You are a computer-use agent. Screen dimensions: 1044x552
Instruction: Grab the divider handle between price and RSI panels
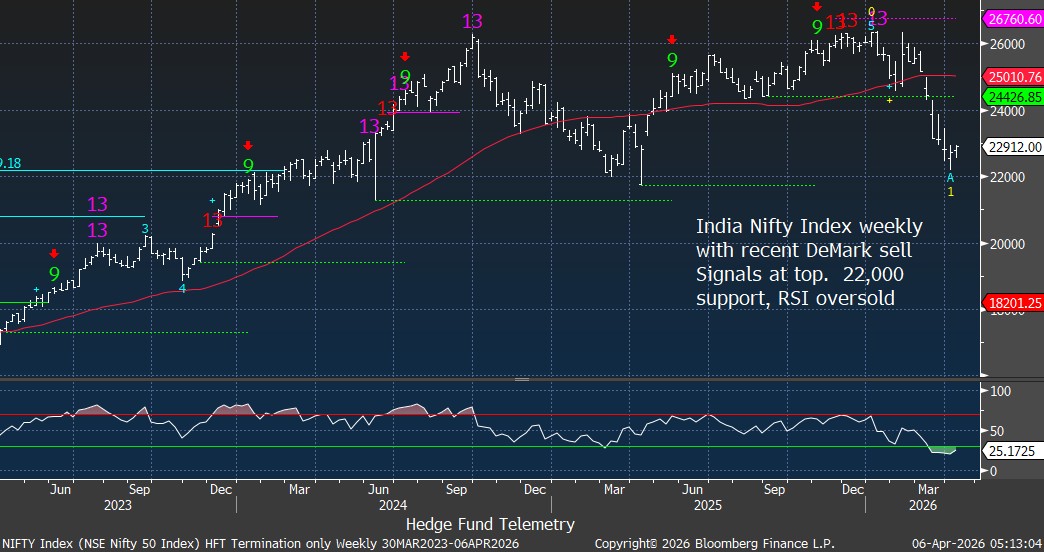(521, 380)
